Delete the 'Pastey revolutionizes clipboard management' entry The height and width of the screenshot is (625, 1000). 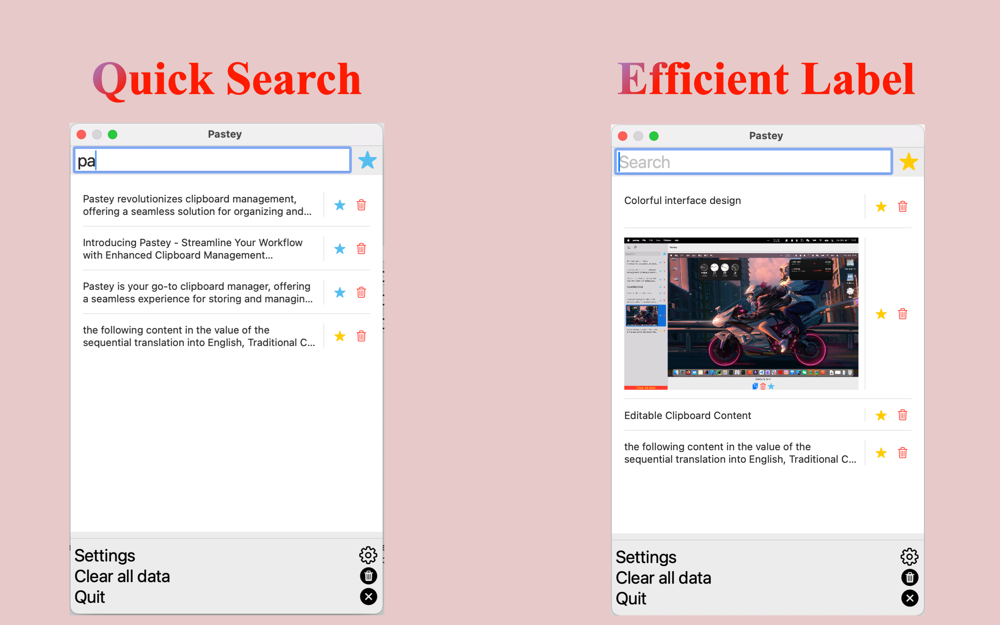[361, 205]
